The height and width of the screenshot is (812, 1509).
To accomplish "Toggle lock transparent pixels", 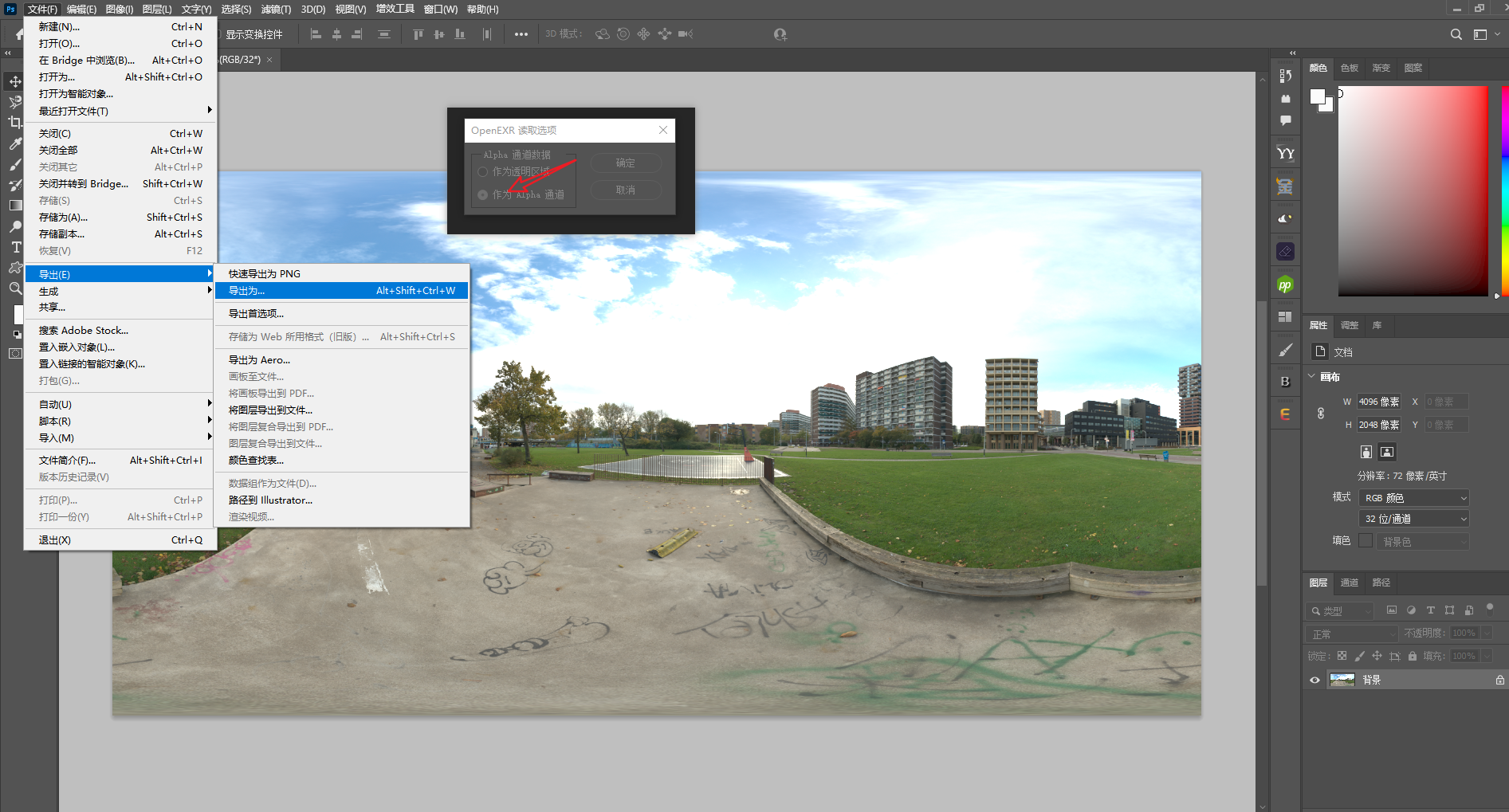I will 1342,656.
